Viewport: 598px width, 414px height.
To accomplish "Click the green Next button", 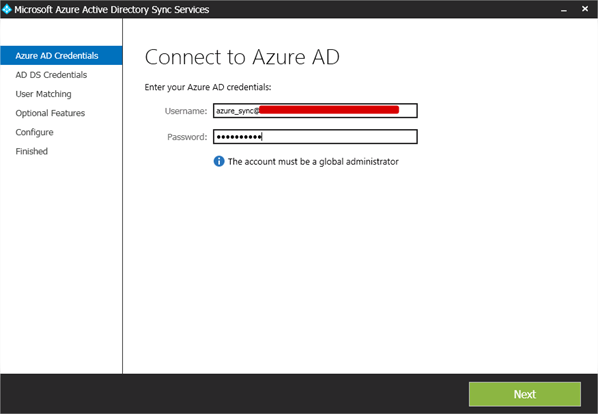I will point(525,394).
